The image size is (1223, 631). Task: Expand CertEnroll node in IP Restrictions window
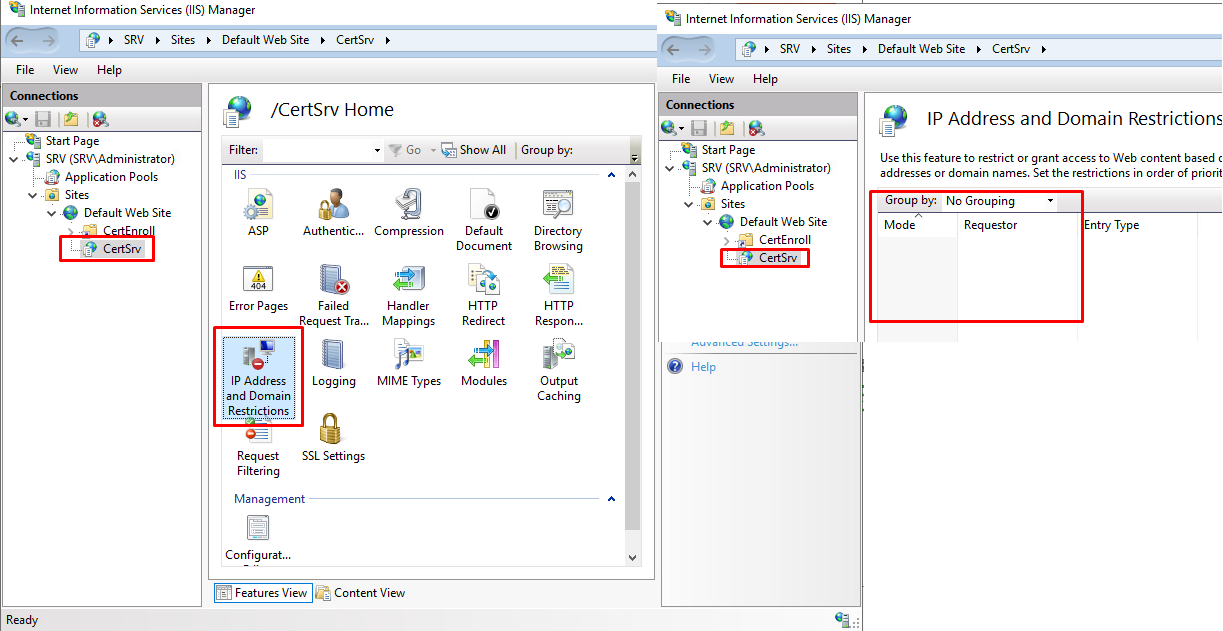point(727,240)
